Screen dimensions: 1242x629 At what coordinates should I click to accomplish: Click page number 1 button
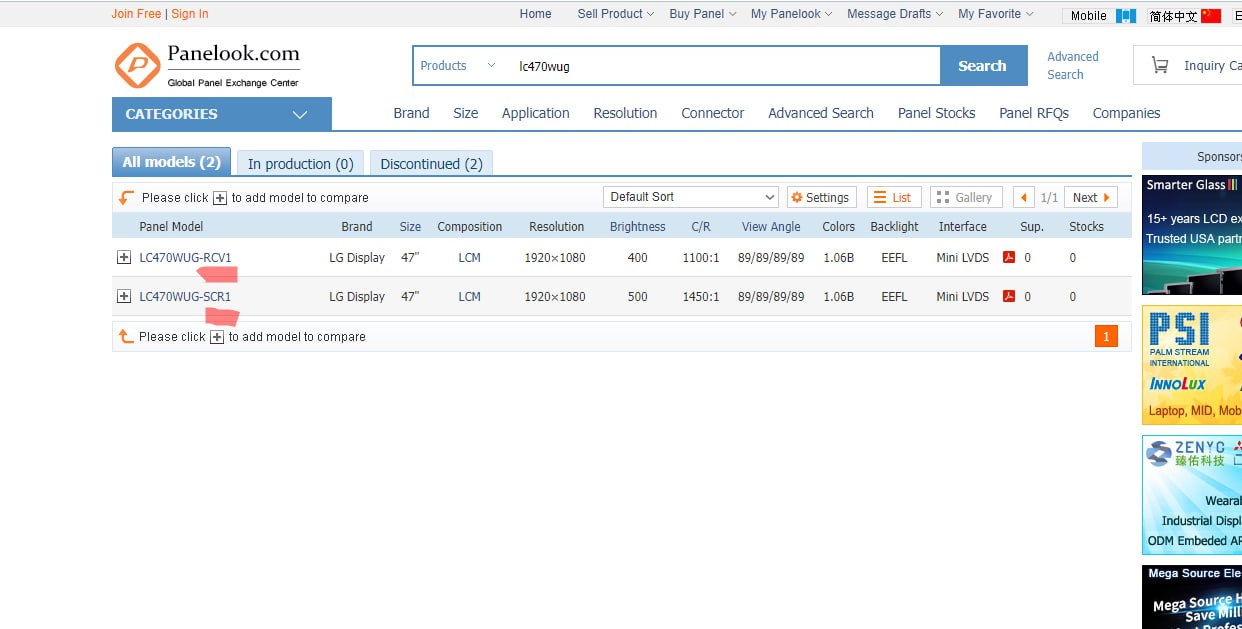1106,337
